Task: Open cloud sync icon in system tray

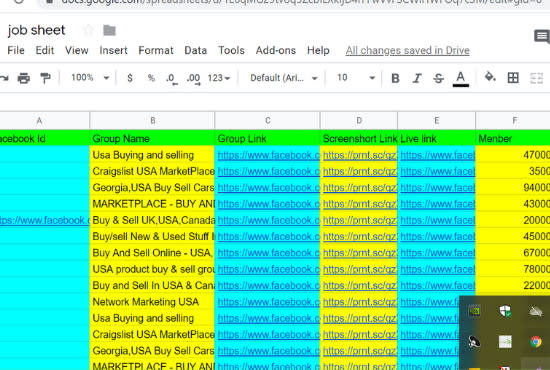Action: coord(536,311)
